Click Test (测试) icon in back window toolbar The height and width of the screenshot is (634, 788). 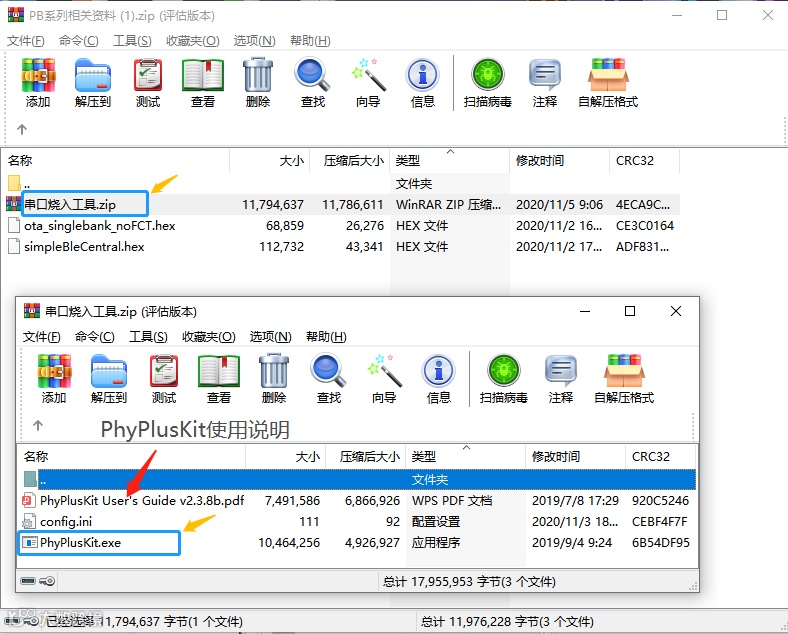(x=148, y=83)
